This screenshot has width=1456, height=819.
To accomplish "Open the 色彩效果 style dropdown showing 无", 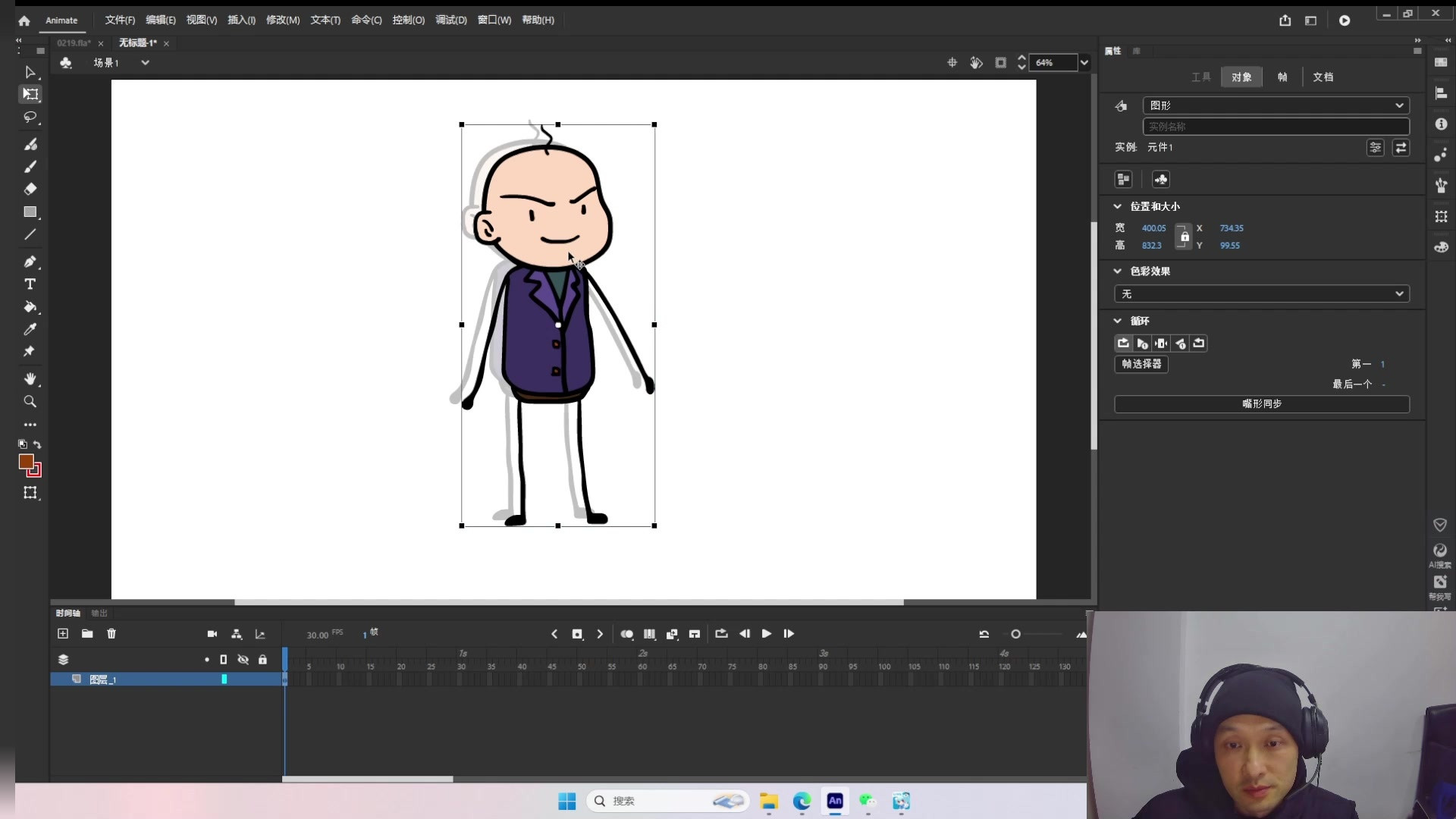I will (x=1262, y=294).
